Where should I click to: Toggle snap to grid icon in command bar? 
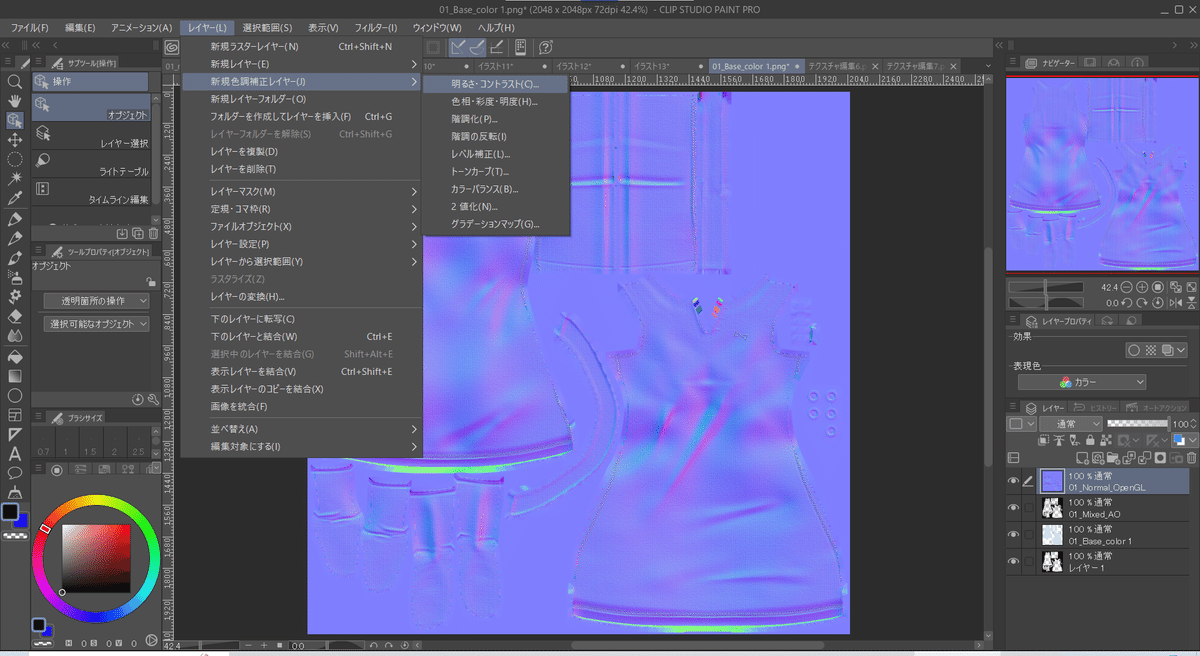click(497, 47)
